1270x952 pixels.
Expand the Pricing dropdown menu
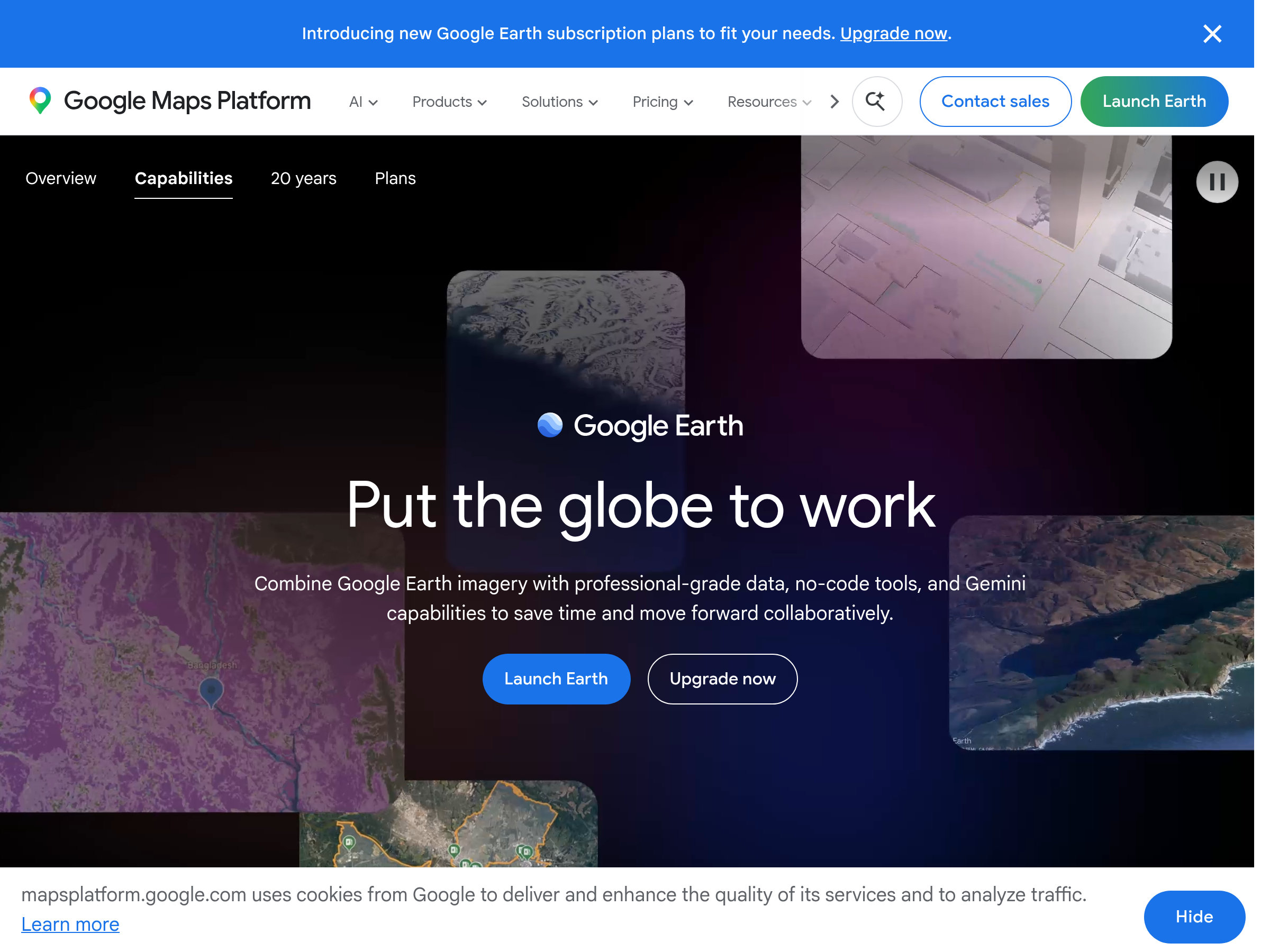[663, 102]
